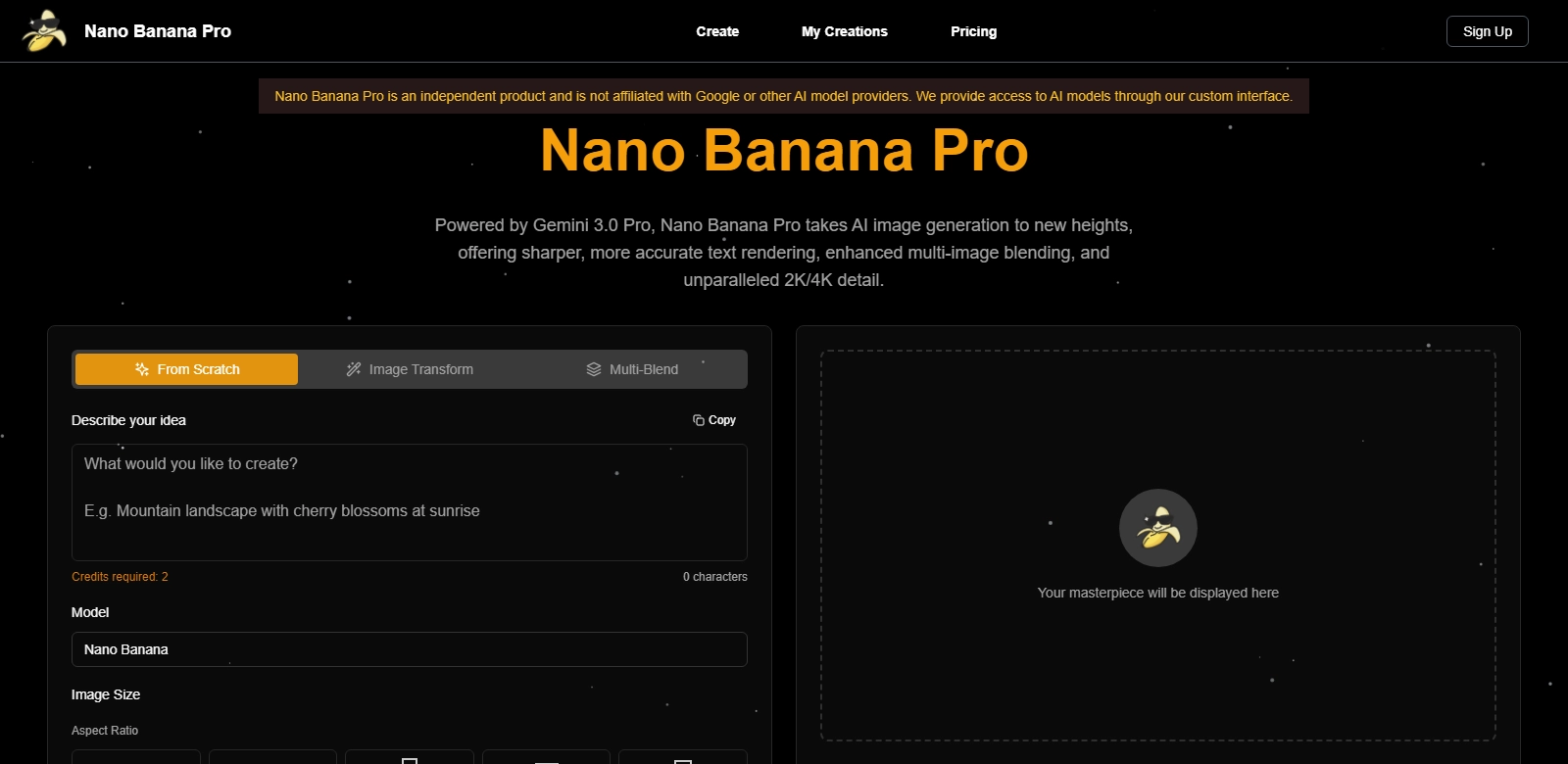Click the 'Credits required: 2' text

pyautogui.click(x=120, y=577)
